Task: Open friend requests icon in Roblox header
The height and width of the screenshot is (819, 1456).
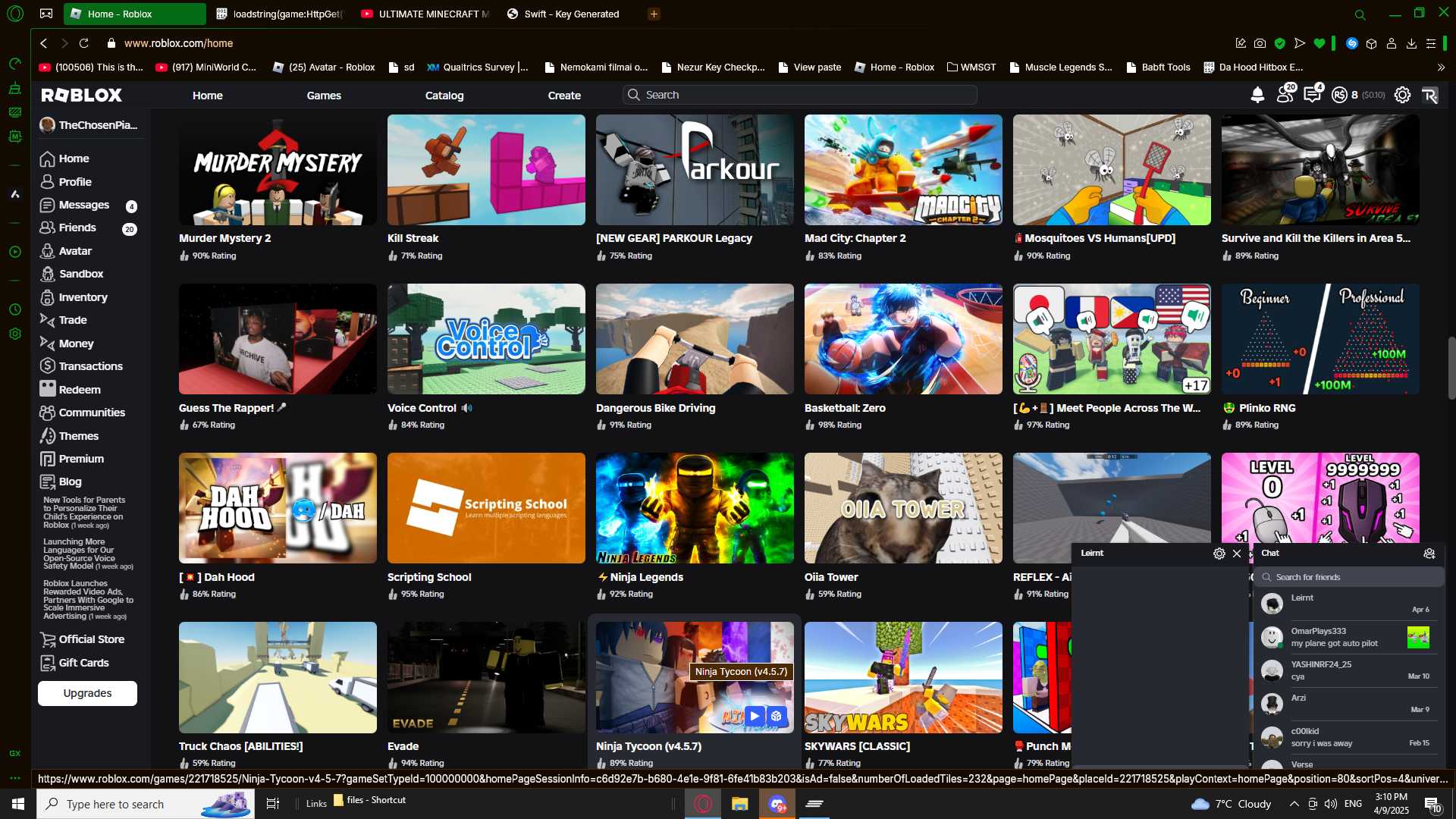Action: pos(1285,94)
